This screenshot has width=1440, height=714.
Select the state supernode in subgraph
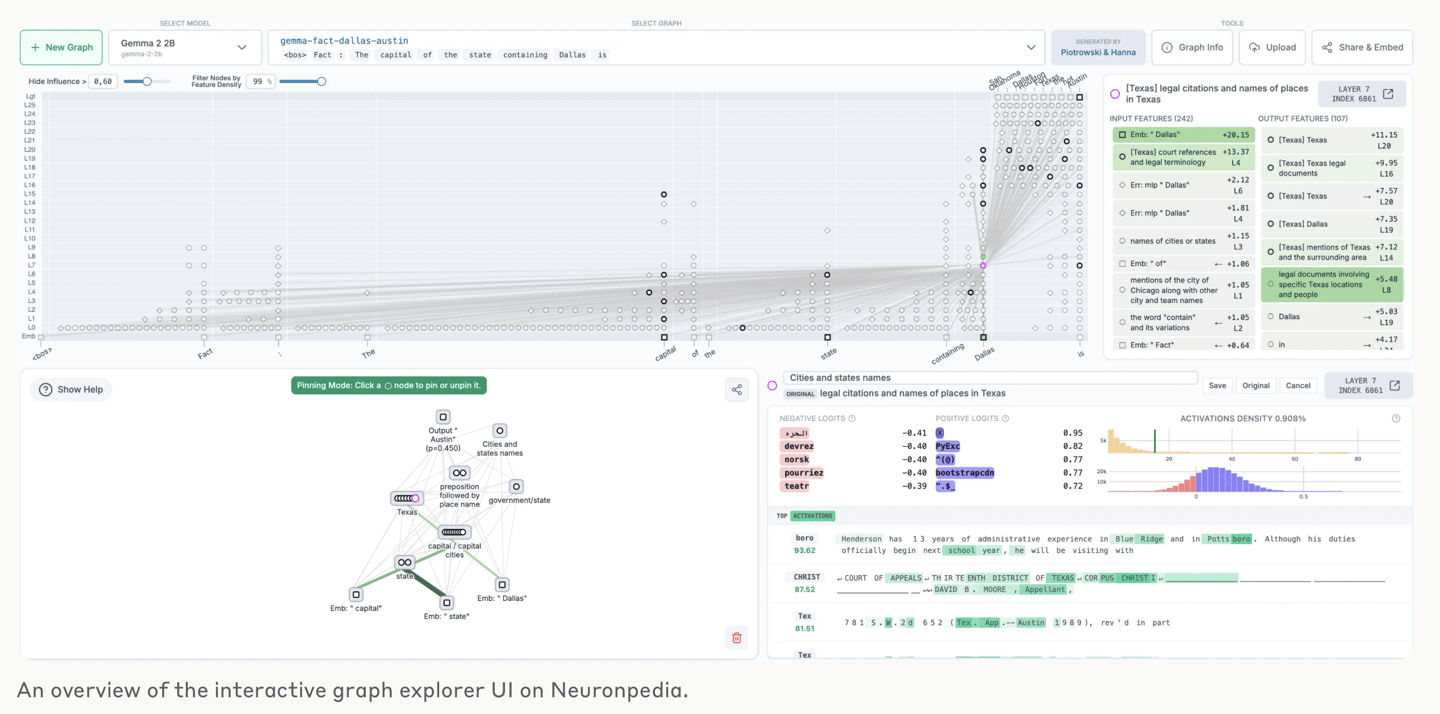(x=404, y=562)
